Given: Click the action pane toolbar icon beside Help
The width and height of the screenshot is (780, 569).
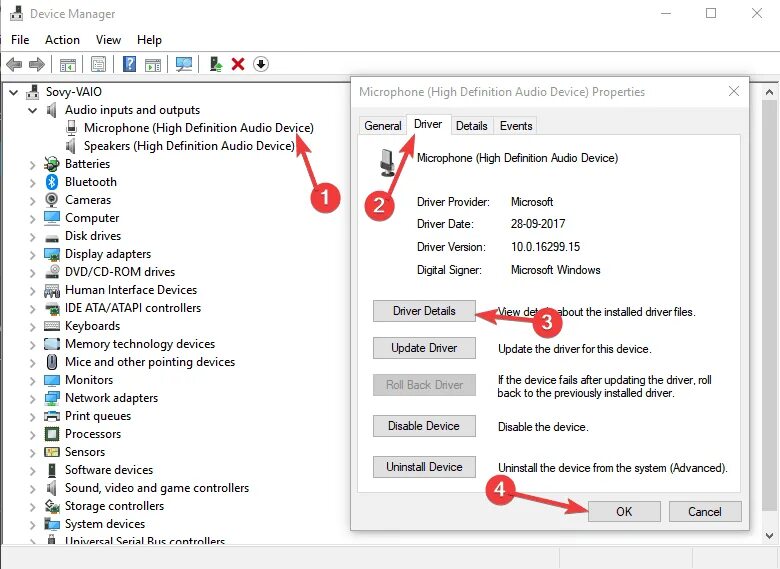Looking at the screenshot, I should pyautogui.click(x=153, y=64).
